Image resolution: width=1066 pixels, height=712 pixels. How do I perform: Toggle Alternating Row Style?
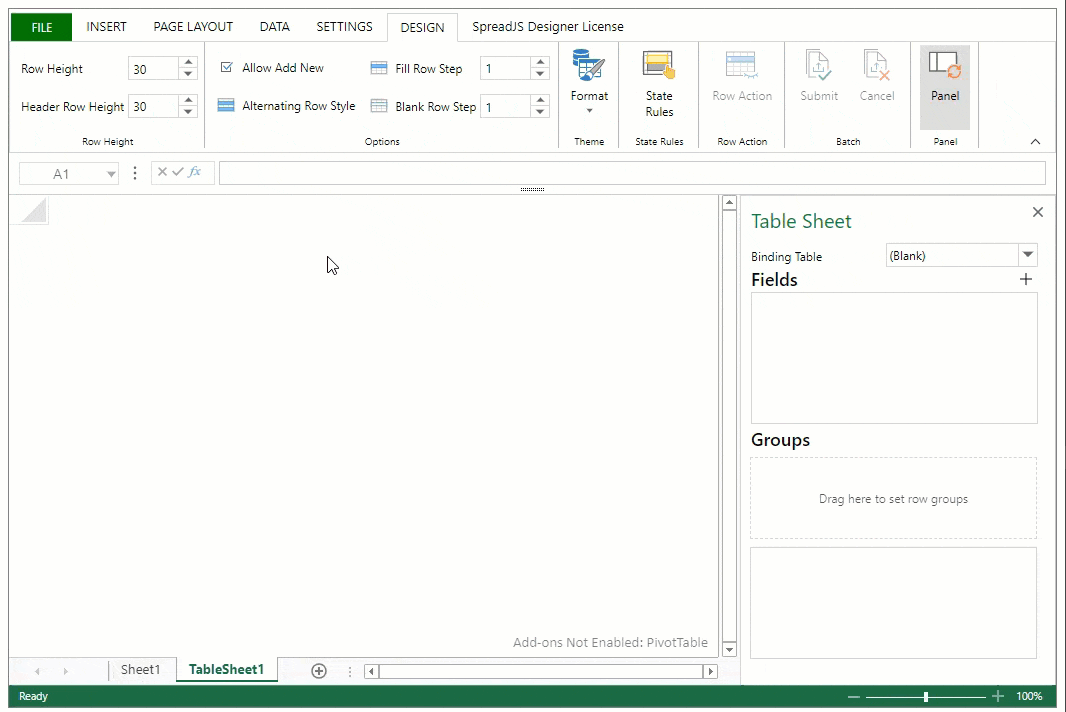click(x=286, y=106)
